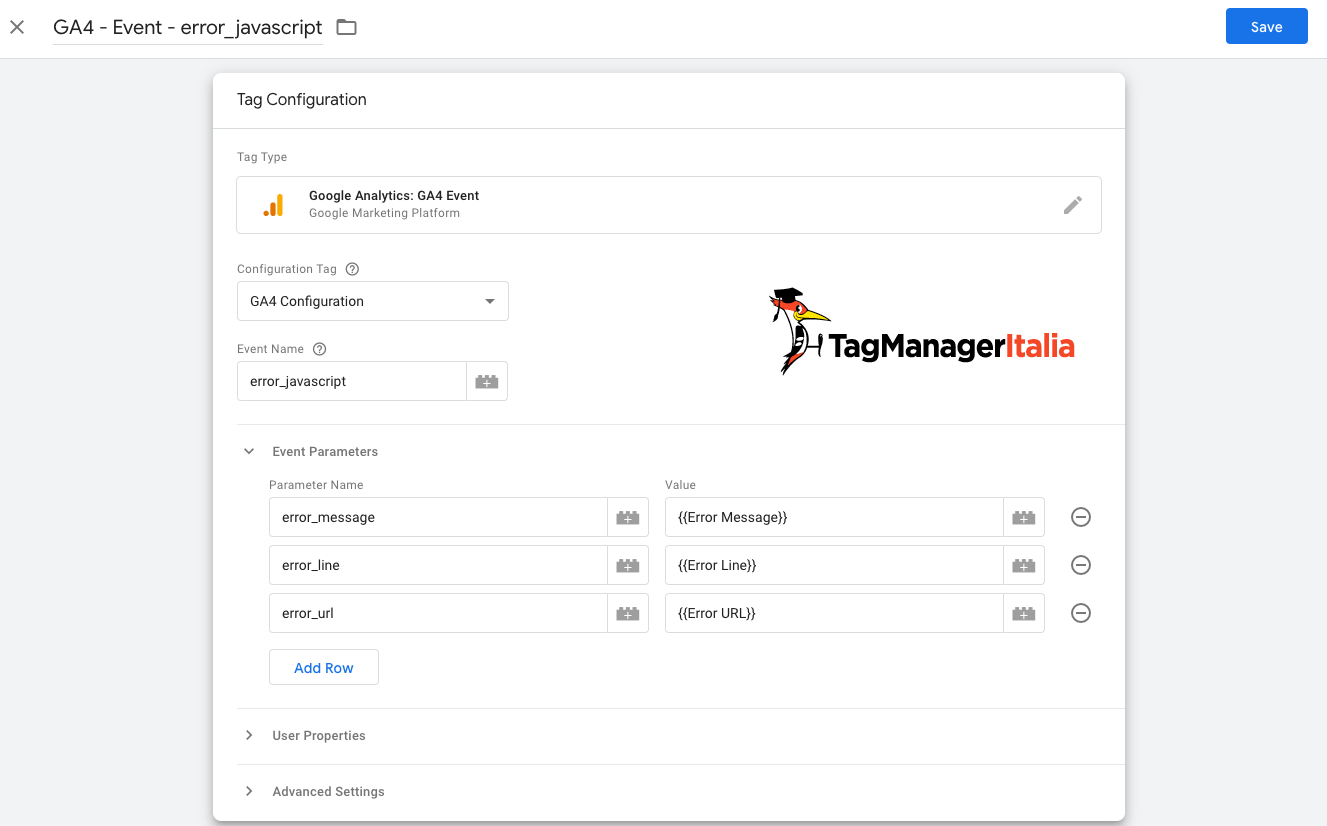
Task: Expand the User Properties section
Action: coord(250,735)
